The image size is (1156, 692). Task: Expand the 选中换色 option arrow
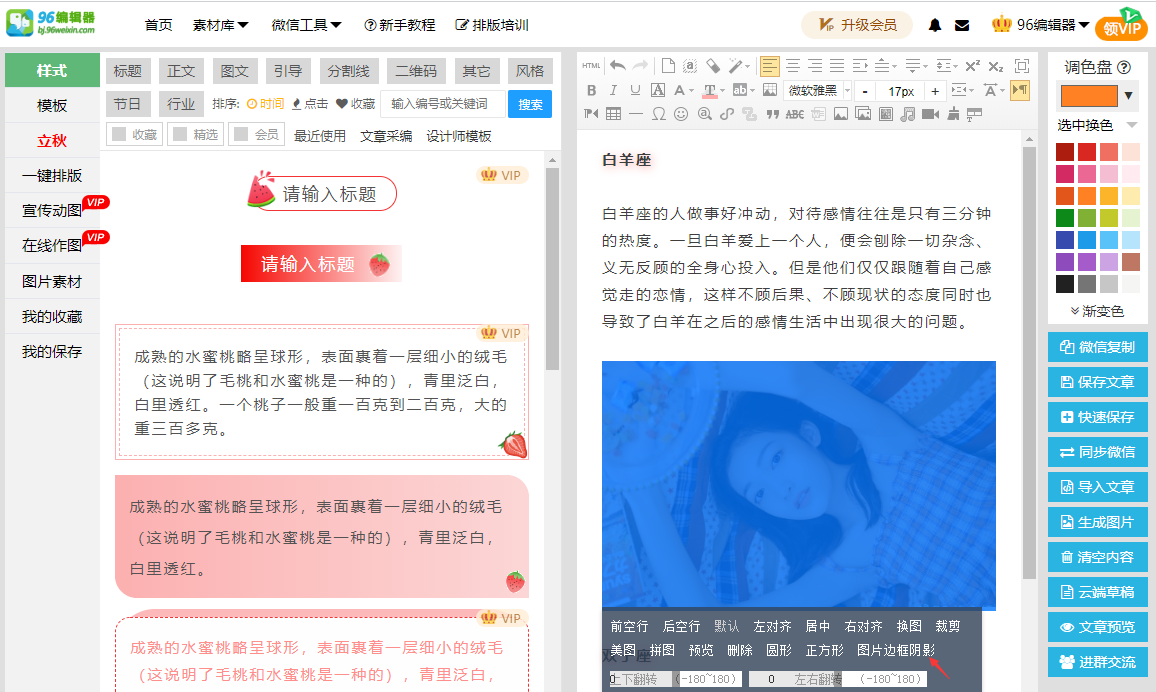click(x=1132, y=125)
